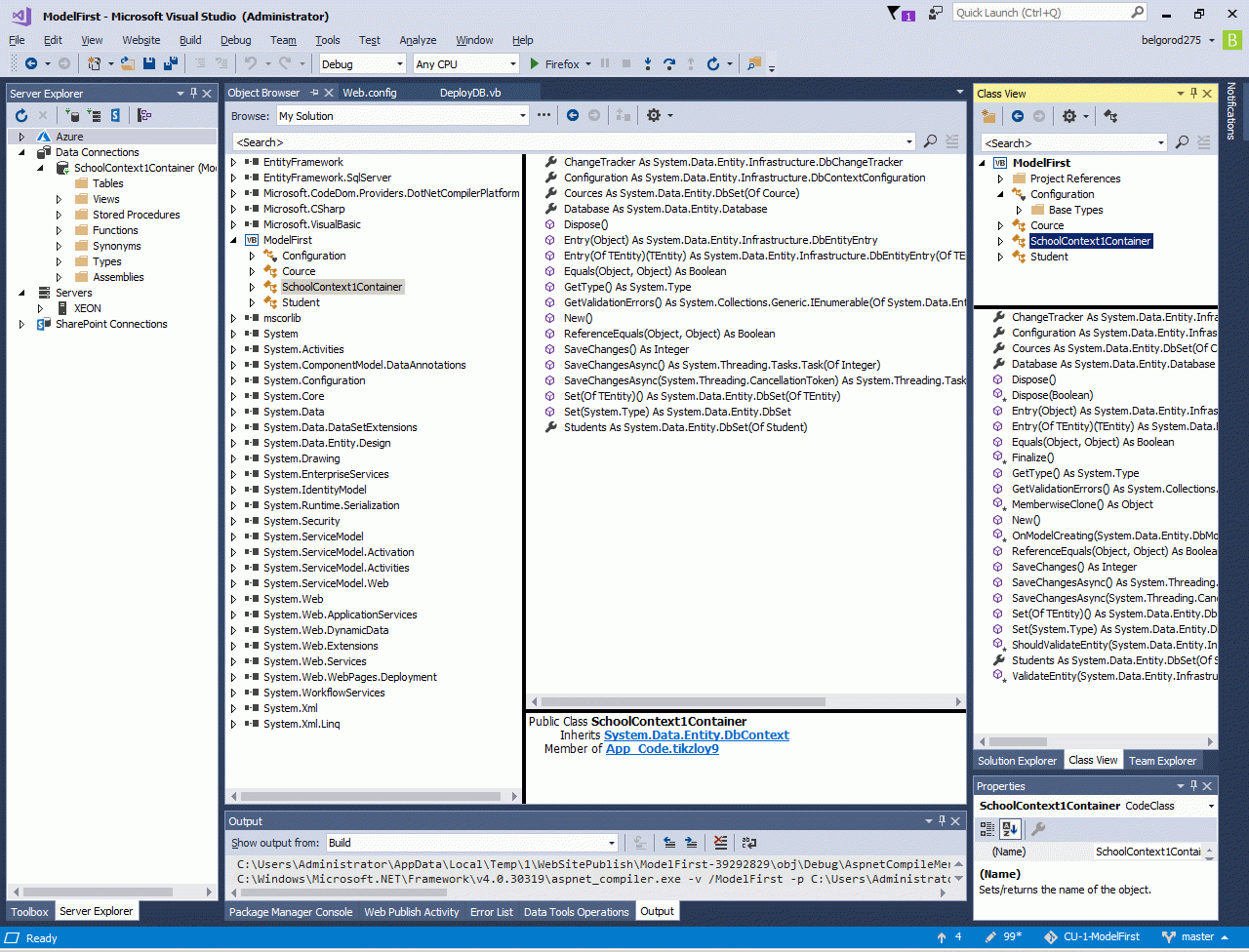Open the Debug menu

(235, 40)
